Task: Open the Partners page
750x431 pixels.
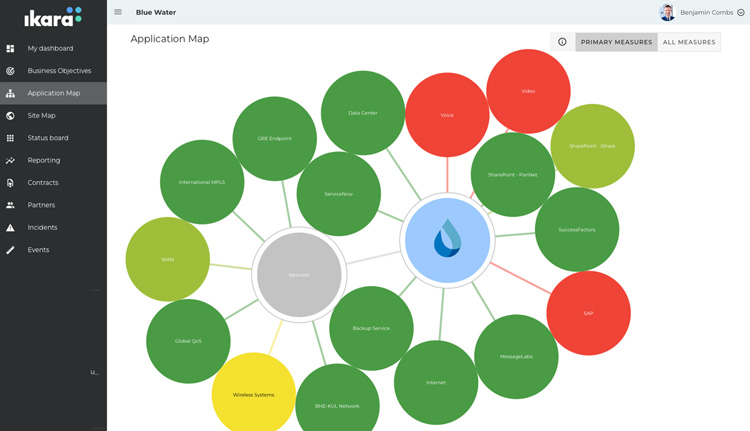Action: coord(54,205)
